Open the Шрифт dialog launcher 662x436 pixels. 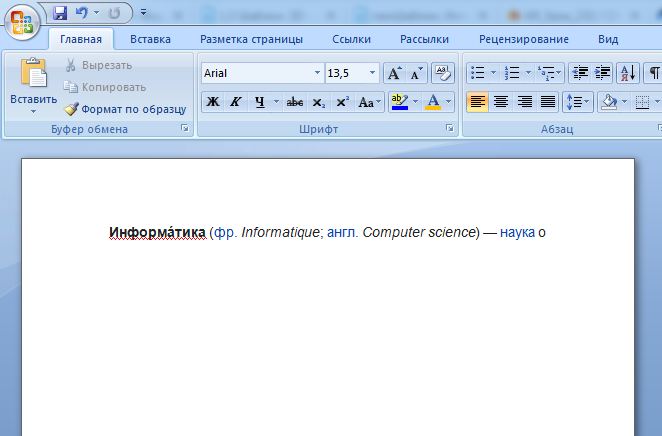coord(449,128)
